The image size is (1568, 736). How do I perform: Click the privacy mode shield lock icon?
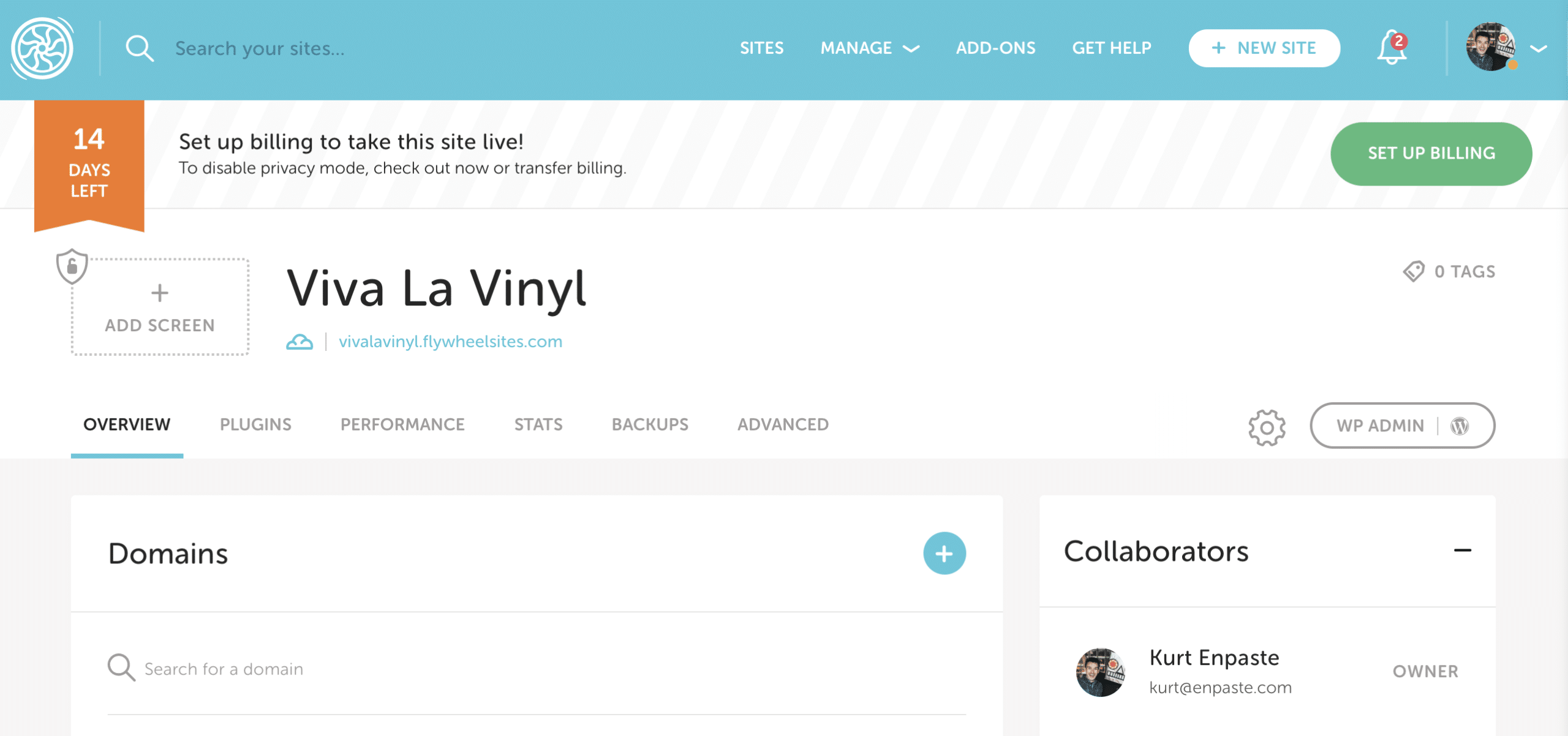click(72, 266)
